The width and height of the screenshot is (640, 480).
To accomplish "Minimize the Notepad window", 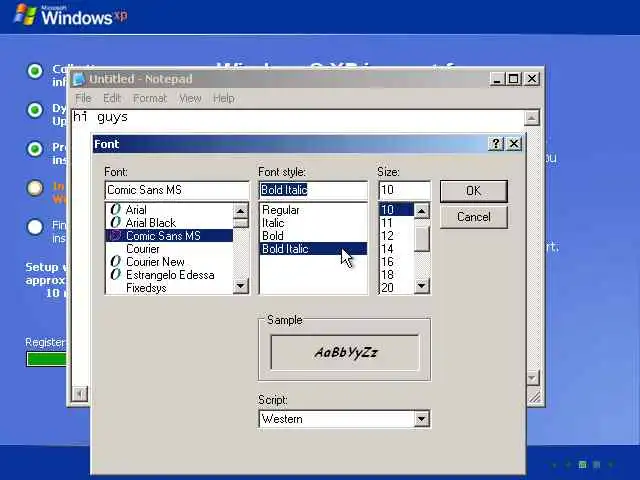I will (x=497, y=79).
